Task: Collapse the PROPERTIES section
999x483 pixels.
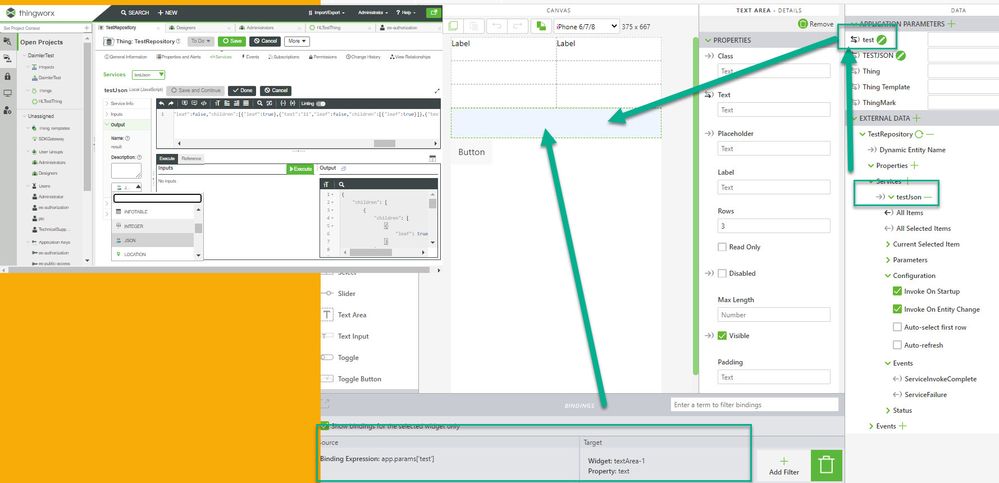Action: [707, 40]
